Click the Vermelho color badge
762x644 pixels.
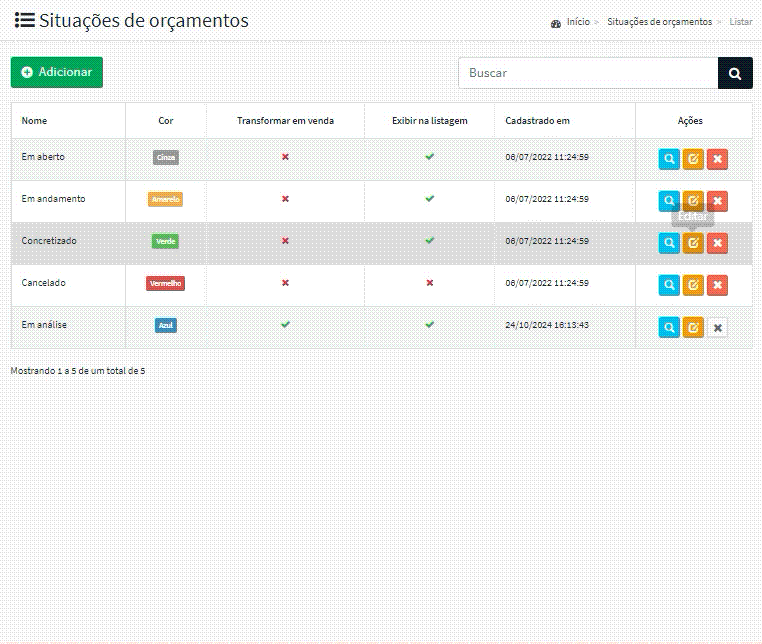[165, 284]
